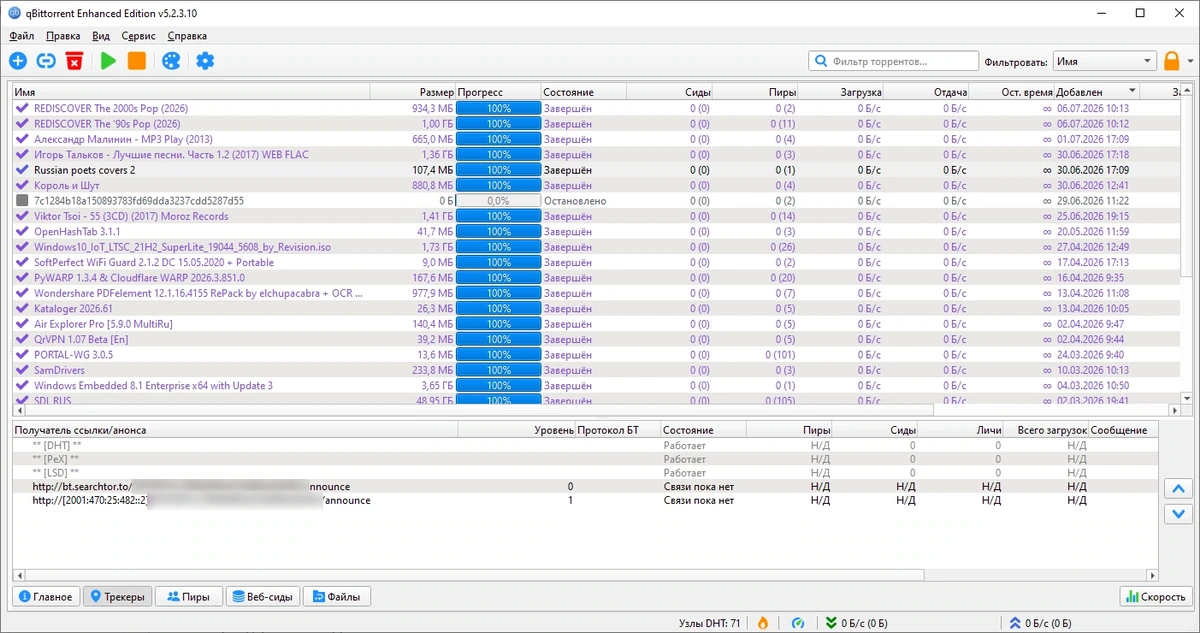Click the checkmark icon beside Король и Шут

point(22,185)
